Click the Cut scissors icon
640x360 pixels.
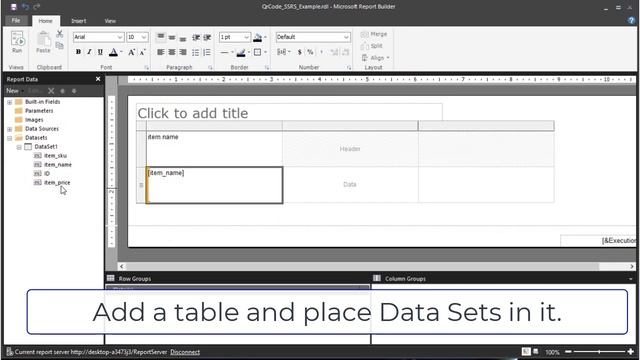(60, 34)
